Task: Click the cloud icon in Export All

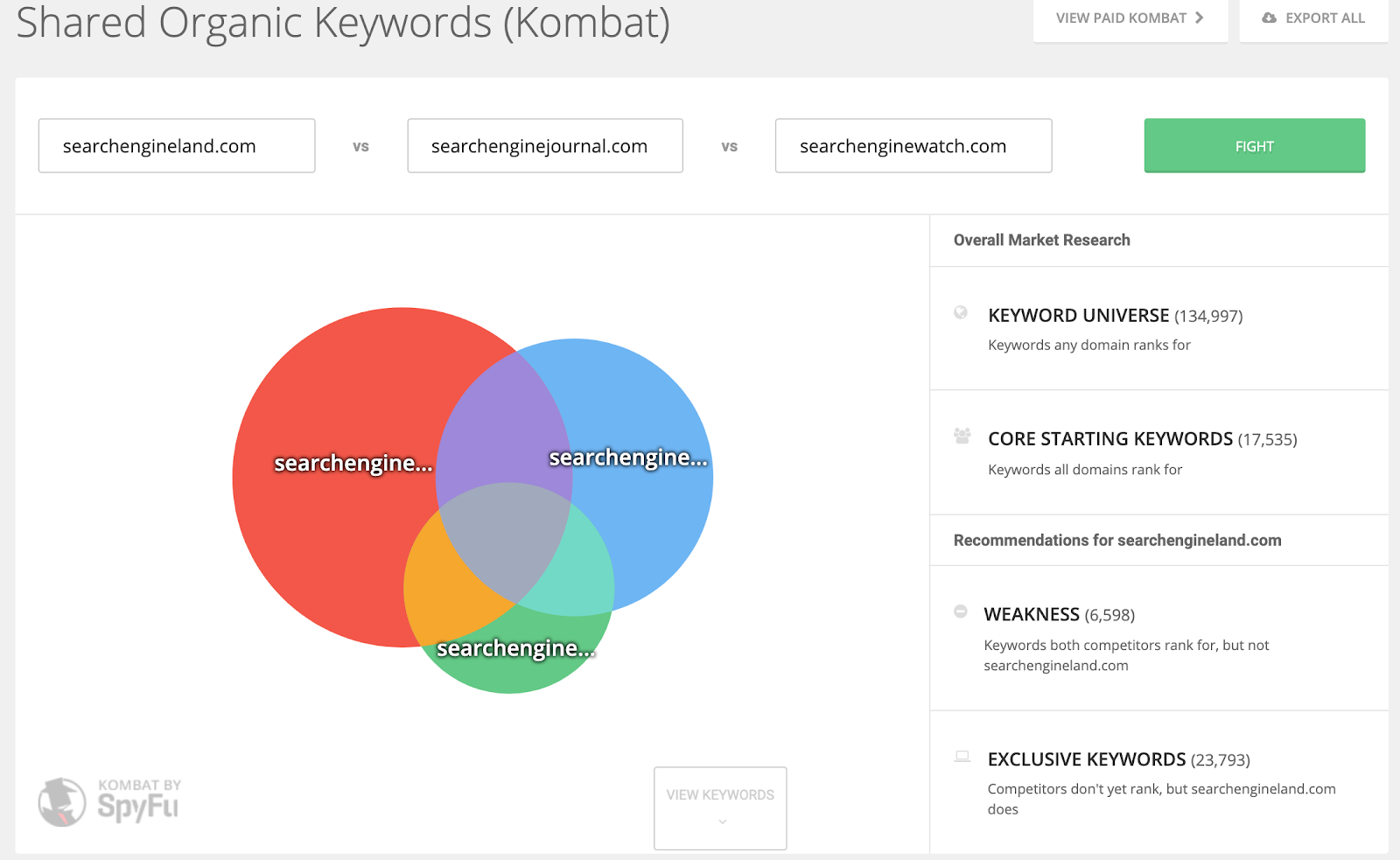Action: pyautogui.click(x=1269, y=17)
